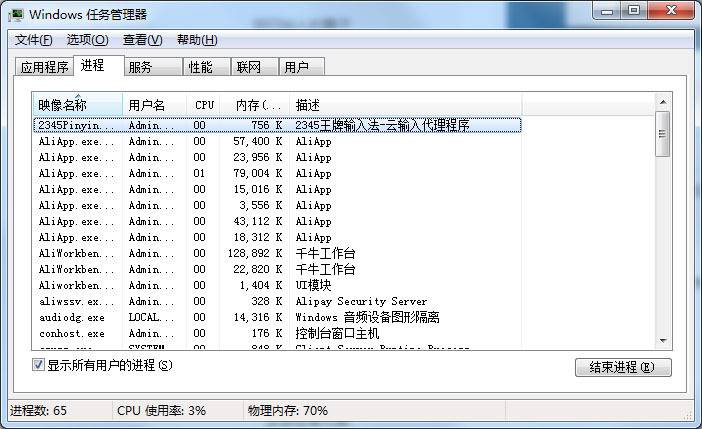Sort by 映像名称 column header

pyautogui.click(x=77, y=105)
